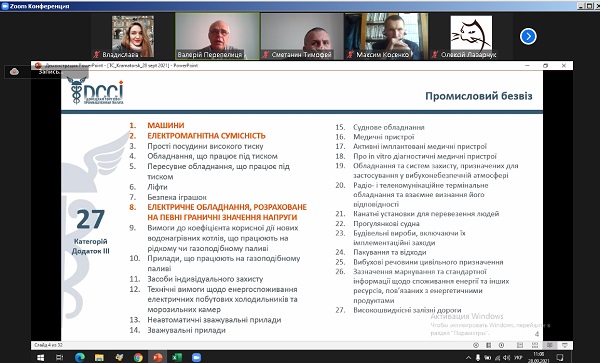Go to previous slide in presenter bar
This screenshot has height=363, width=600.
click(x=476, y=345)
